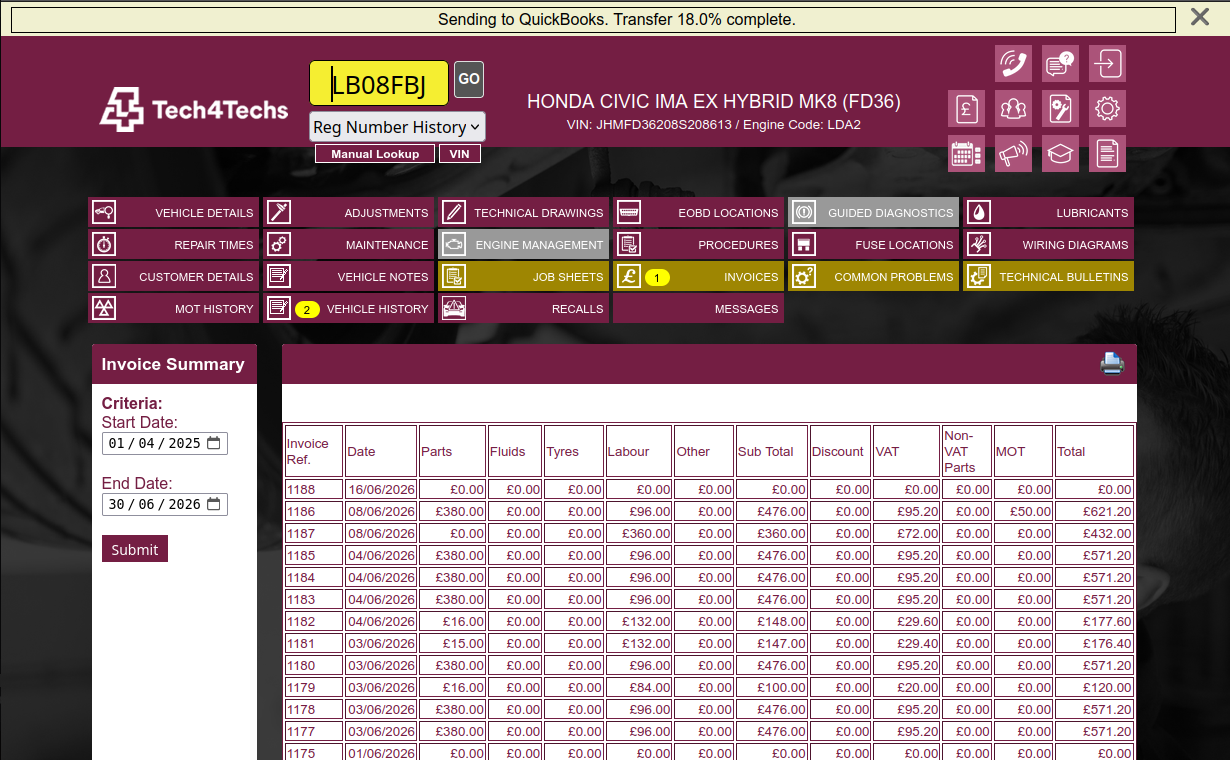
Task: Open Start Date calendar picker icon
Action: point(213,443)
